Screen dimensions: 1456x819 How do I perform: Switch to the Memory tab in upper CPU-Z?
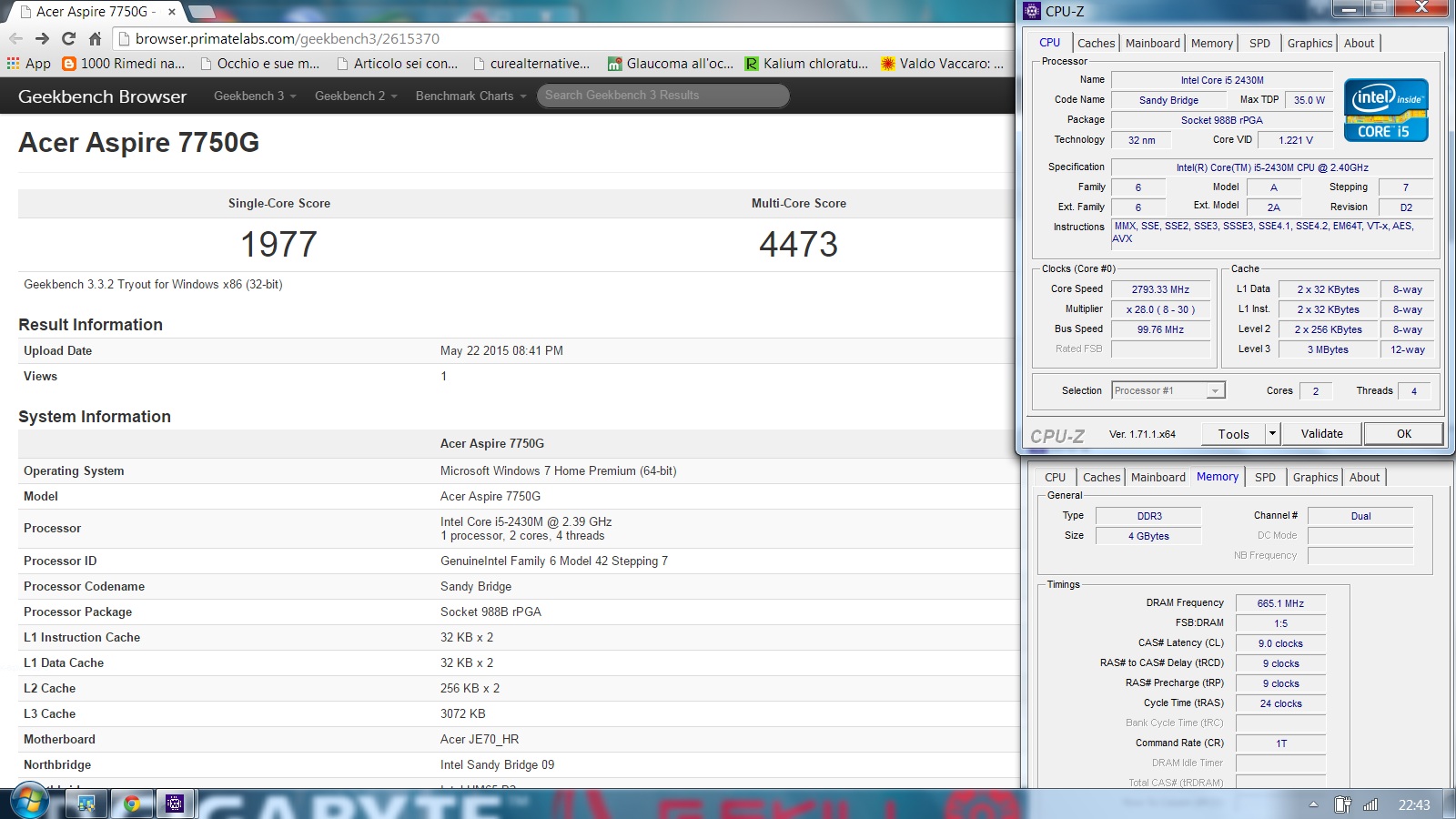[1212, 43]
